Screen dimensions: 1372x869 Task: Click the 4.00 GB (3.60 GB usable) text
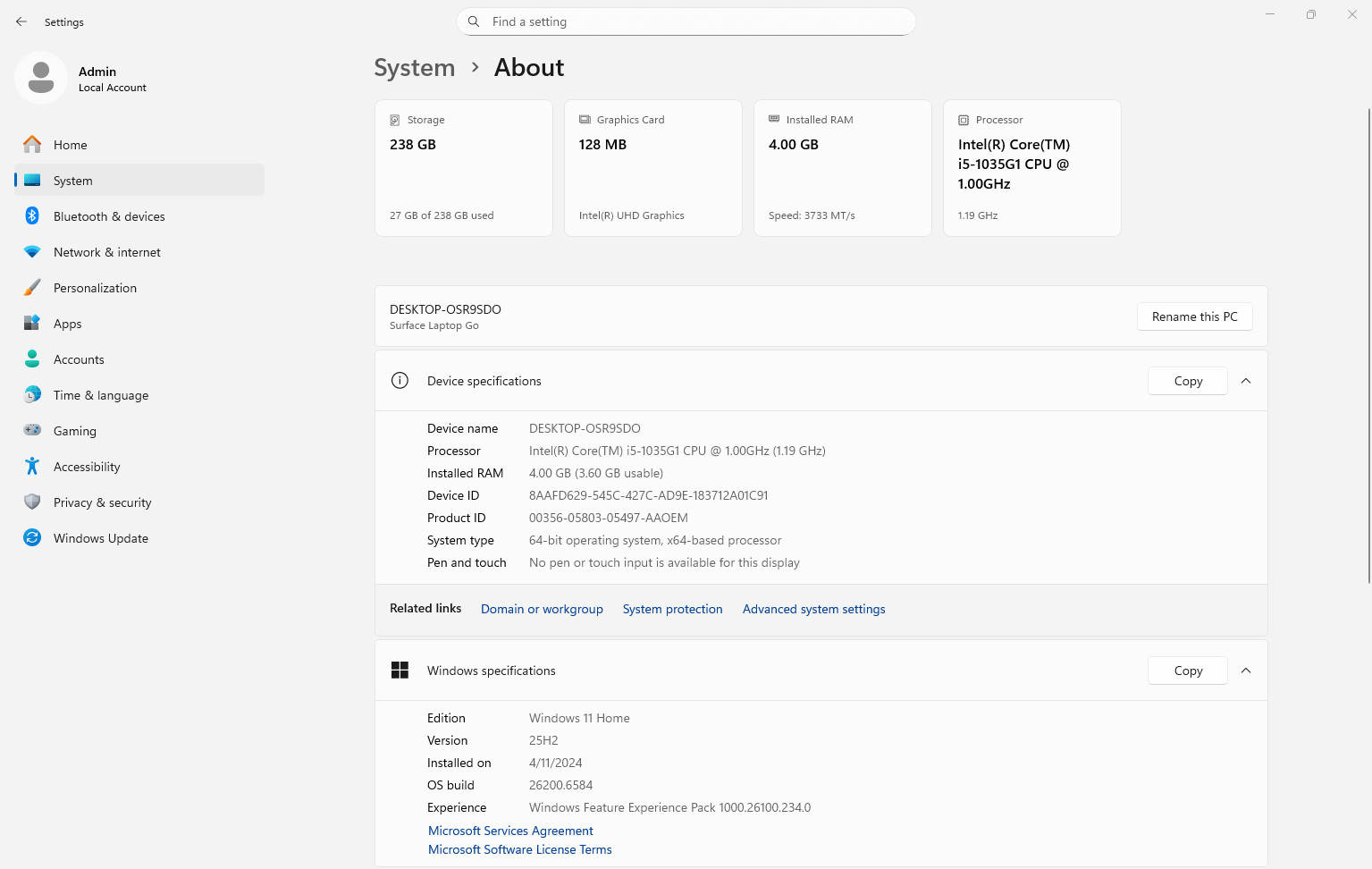(596, 473)
